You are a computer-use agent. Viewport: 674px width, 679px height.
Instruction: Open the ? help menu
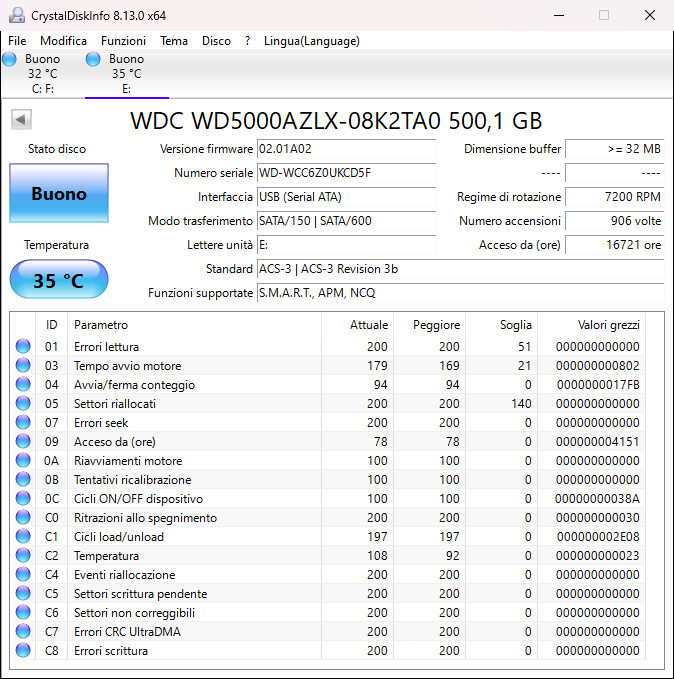click(247, 41)
